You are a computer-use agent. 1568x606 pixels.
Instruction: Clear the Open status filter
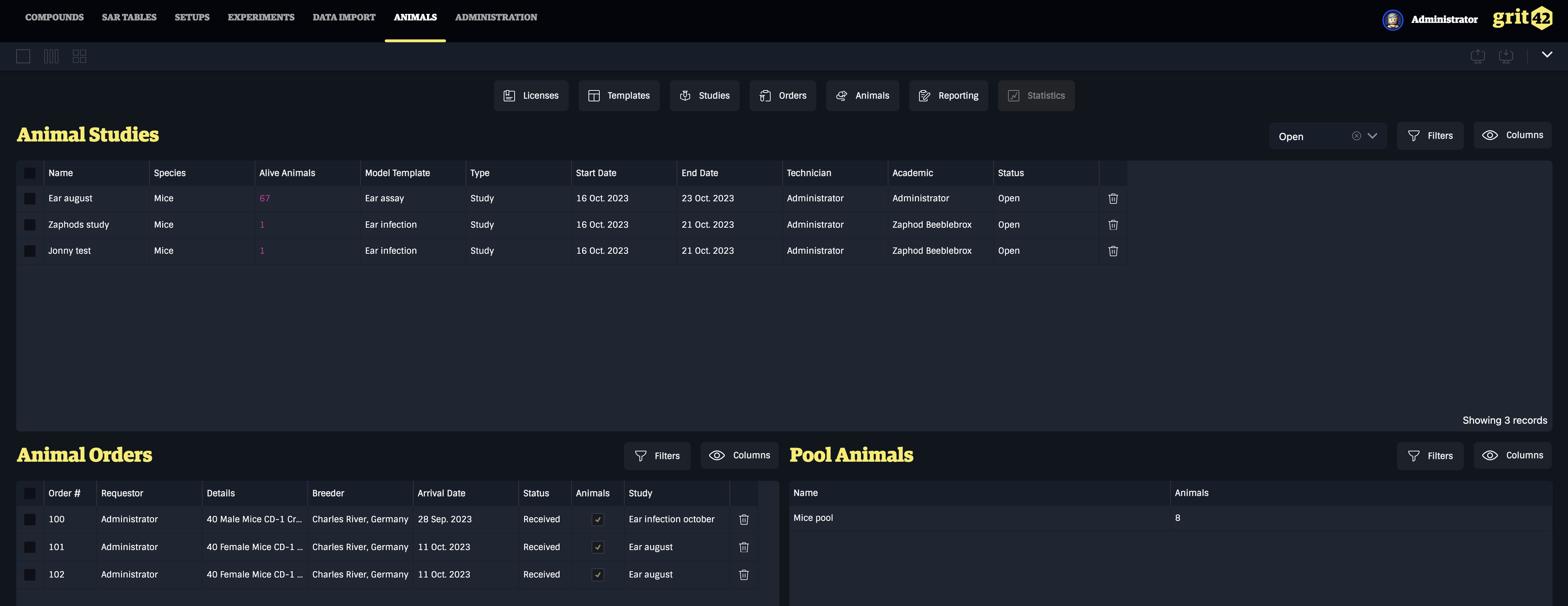pyautogui.click(x=1356, y=136)
